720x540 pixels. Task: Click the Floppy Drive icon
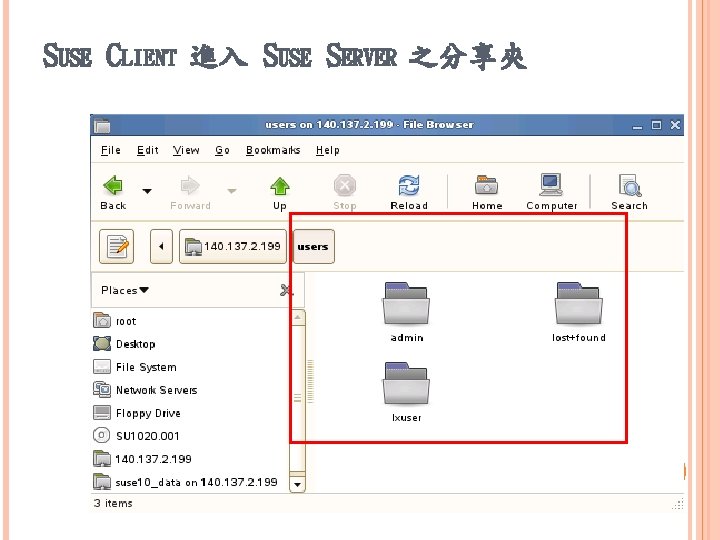(101, 412)
